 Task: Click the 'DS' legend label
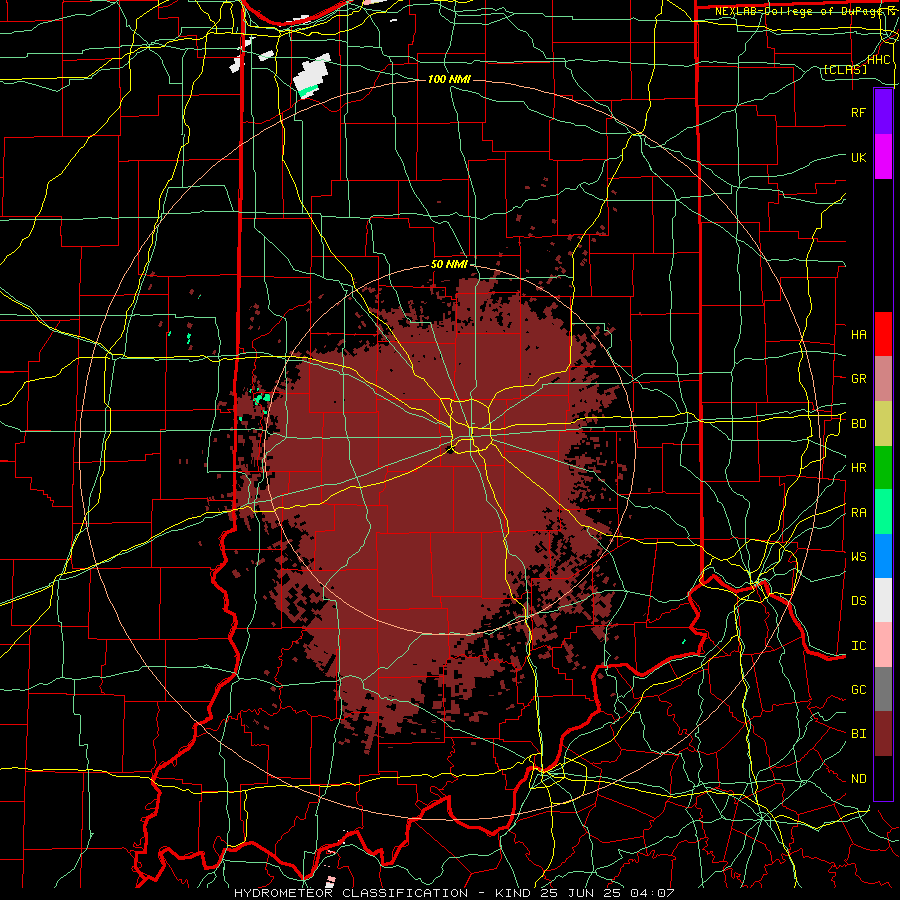click(858, 601)
